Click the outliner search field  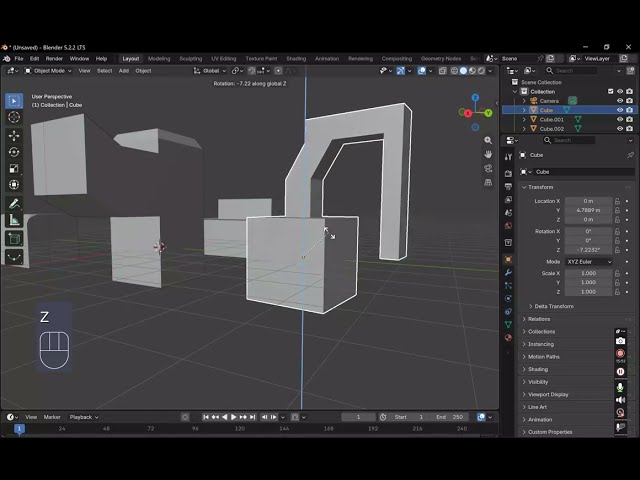(571, 71)
